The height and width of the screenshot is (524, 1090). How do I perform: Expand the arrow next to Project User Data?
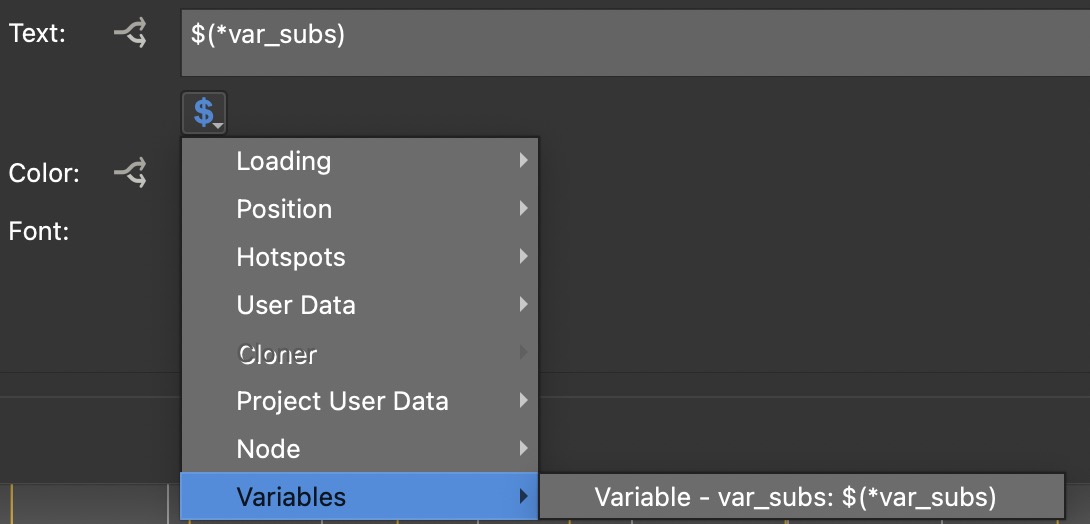coord(523,401)
